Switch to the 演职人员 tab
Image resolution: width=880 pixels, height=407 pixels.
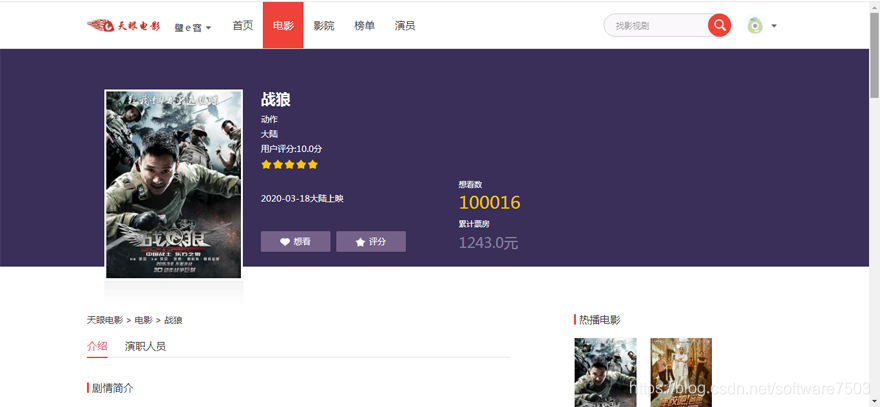[145, 346]
